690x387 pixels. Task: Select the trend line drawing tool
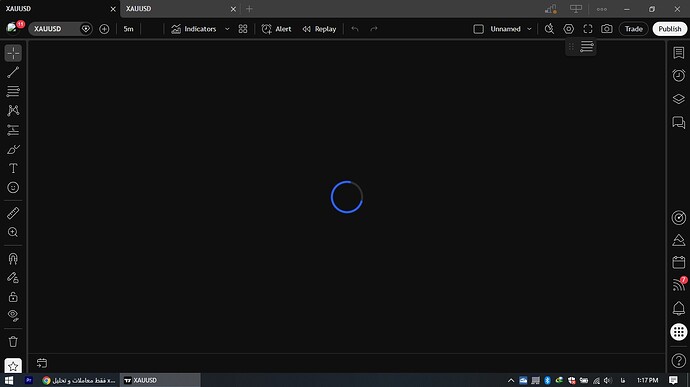coord(13,72)
